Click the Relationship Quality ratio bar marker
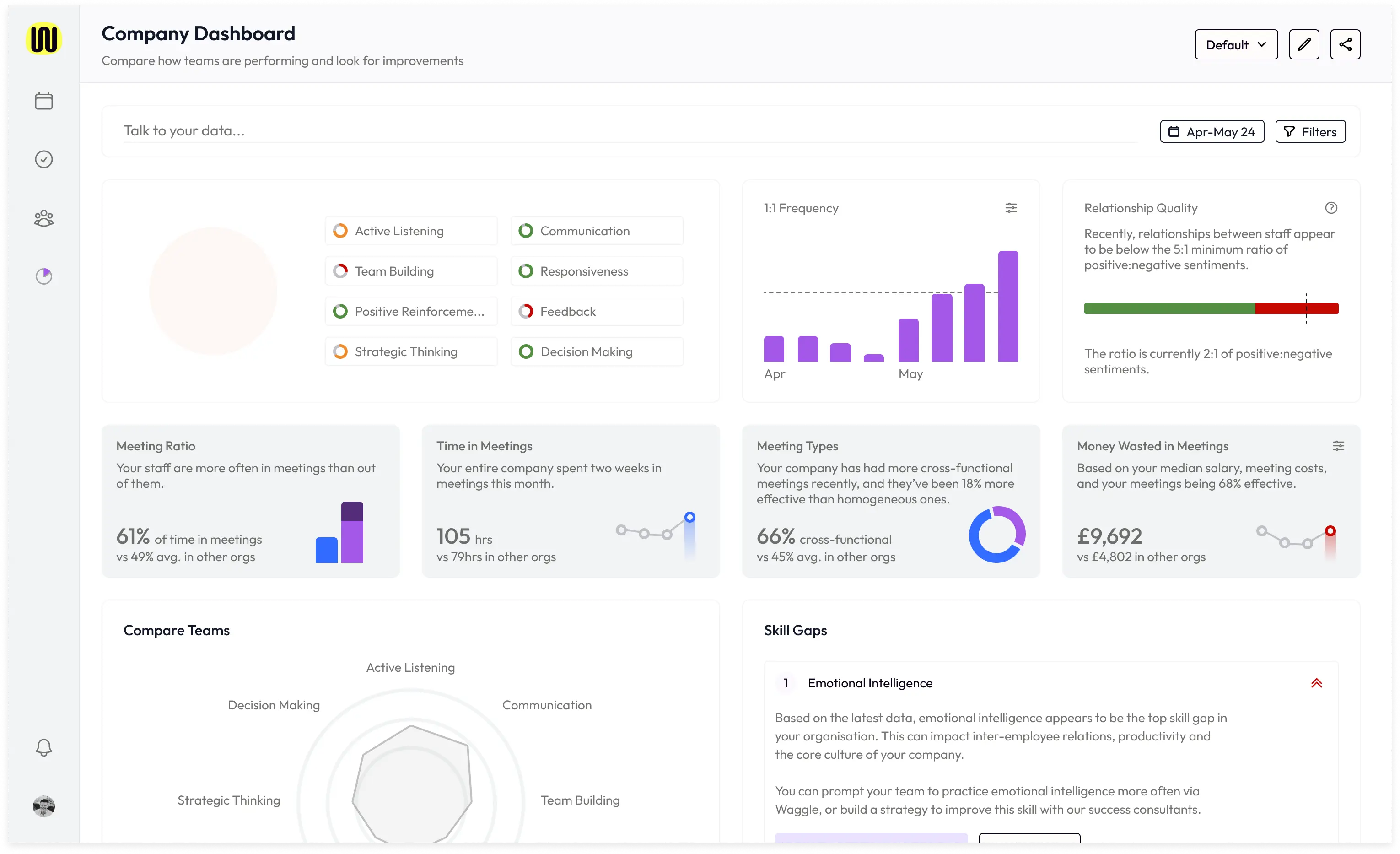The width and height of the screenshot is (1400, 854). [x=1306, y=308]
